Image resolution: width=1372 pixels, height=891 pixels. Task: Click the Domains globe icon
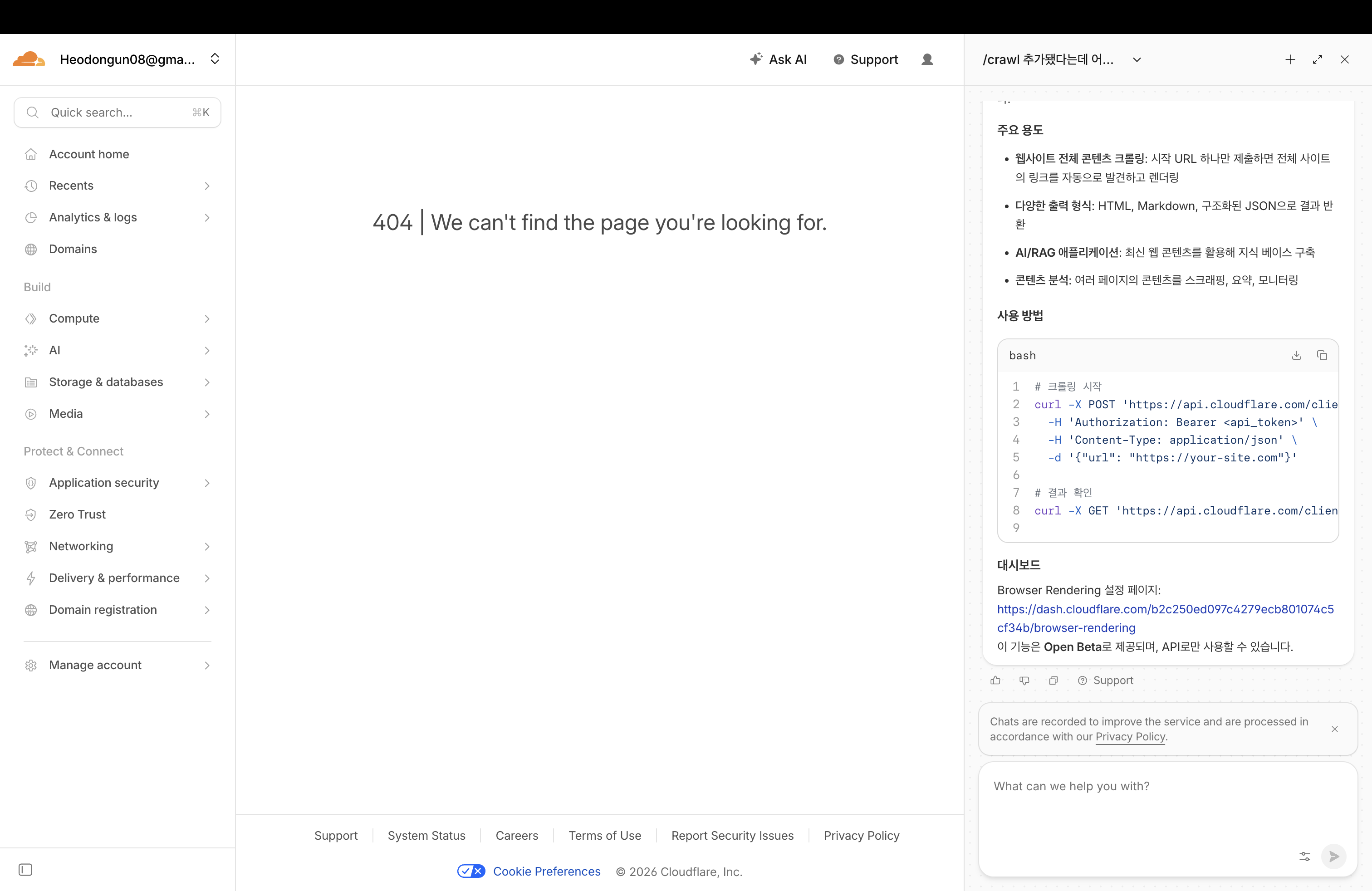(31, 249)
